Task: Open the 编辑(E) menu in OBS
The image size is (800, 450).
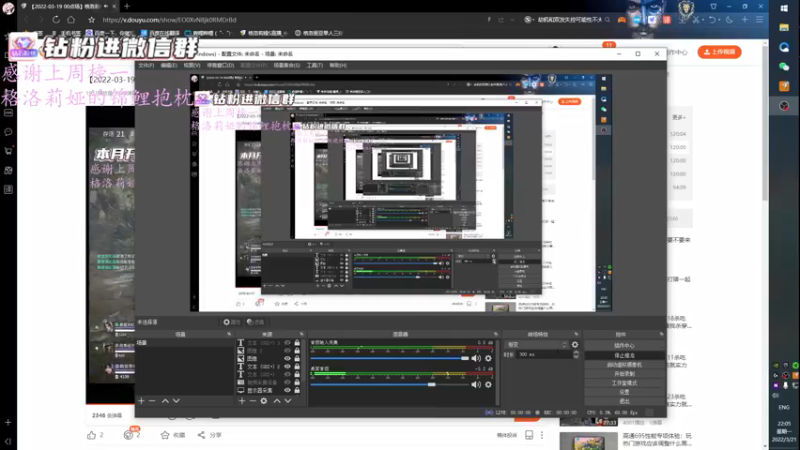Action: (x=169, y=65)
